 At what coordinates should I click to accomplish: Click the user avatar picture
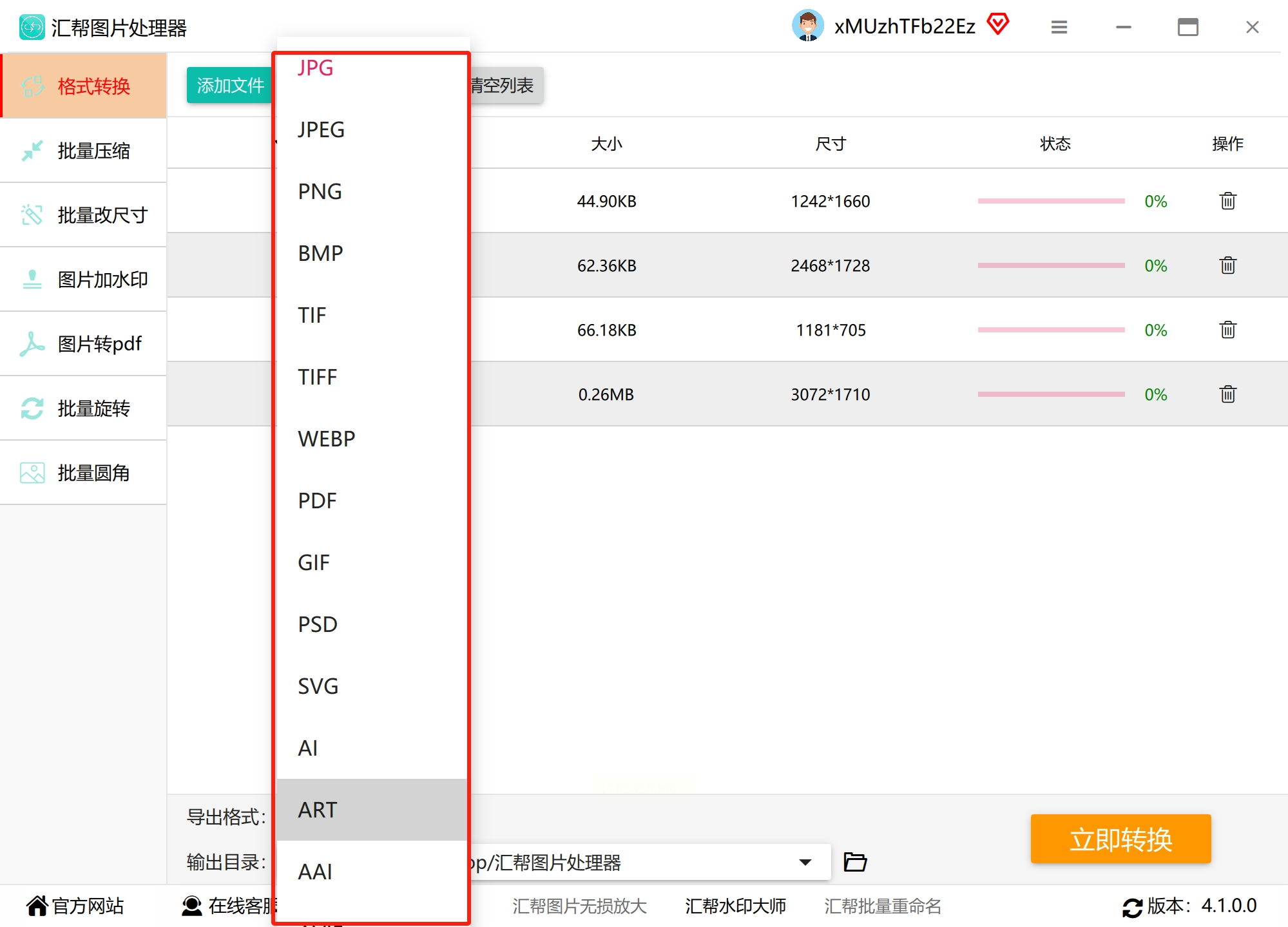coord(807,26)
